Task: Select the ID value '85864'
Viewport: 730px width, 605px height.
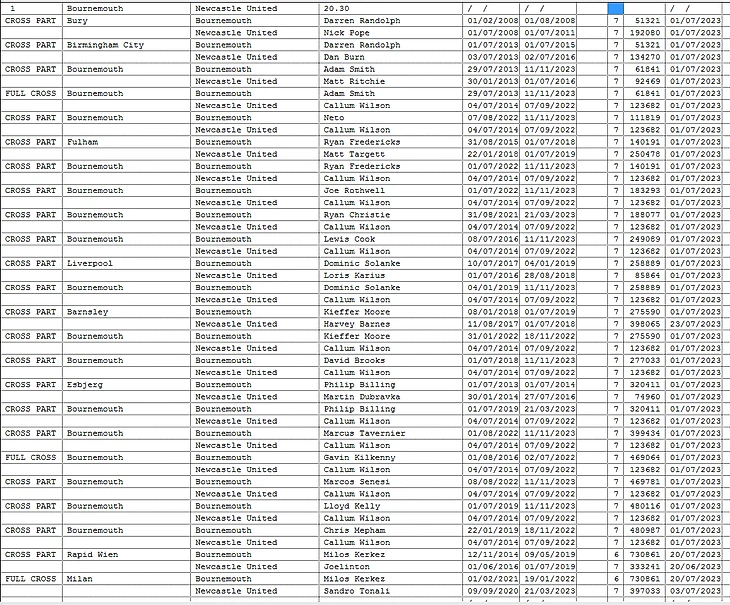Action: (645, 275)
